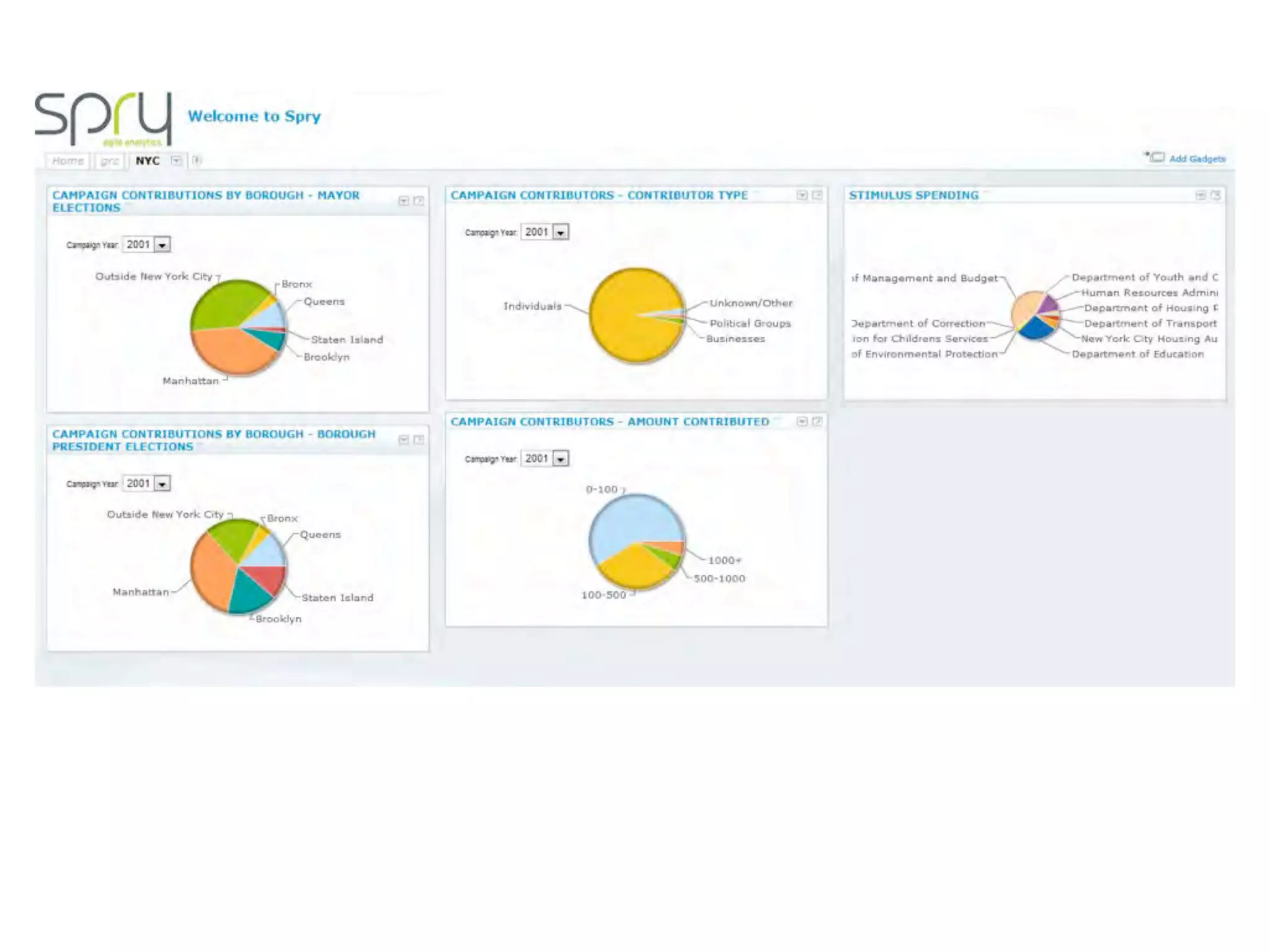Image resolution: width=1270 pixels, height=952 pixels.
Task: Maximize the Contributor Type gadget
Action: (x=817, y=195)
